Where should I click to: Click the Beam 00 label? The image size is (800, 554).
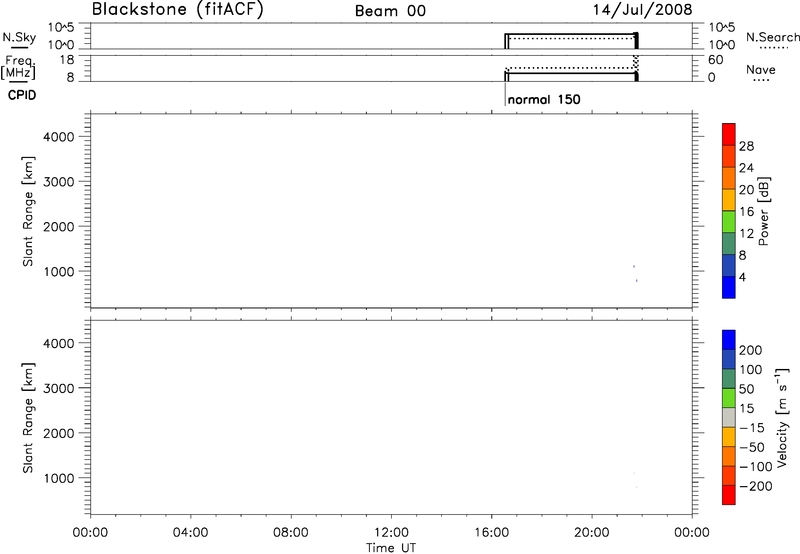tap(390, 11)
